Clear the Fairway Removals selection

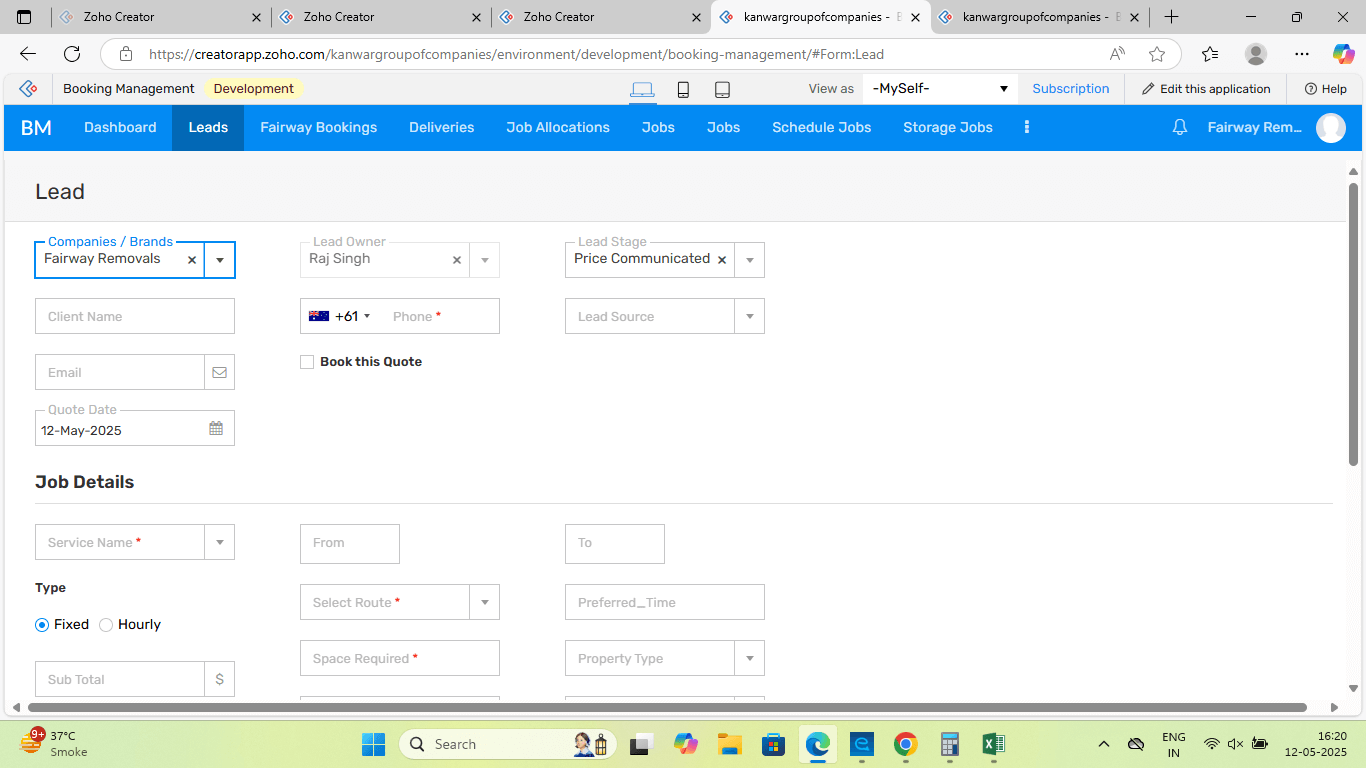click(x=192, y=260)
